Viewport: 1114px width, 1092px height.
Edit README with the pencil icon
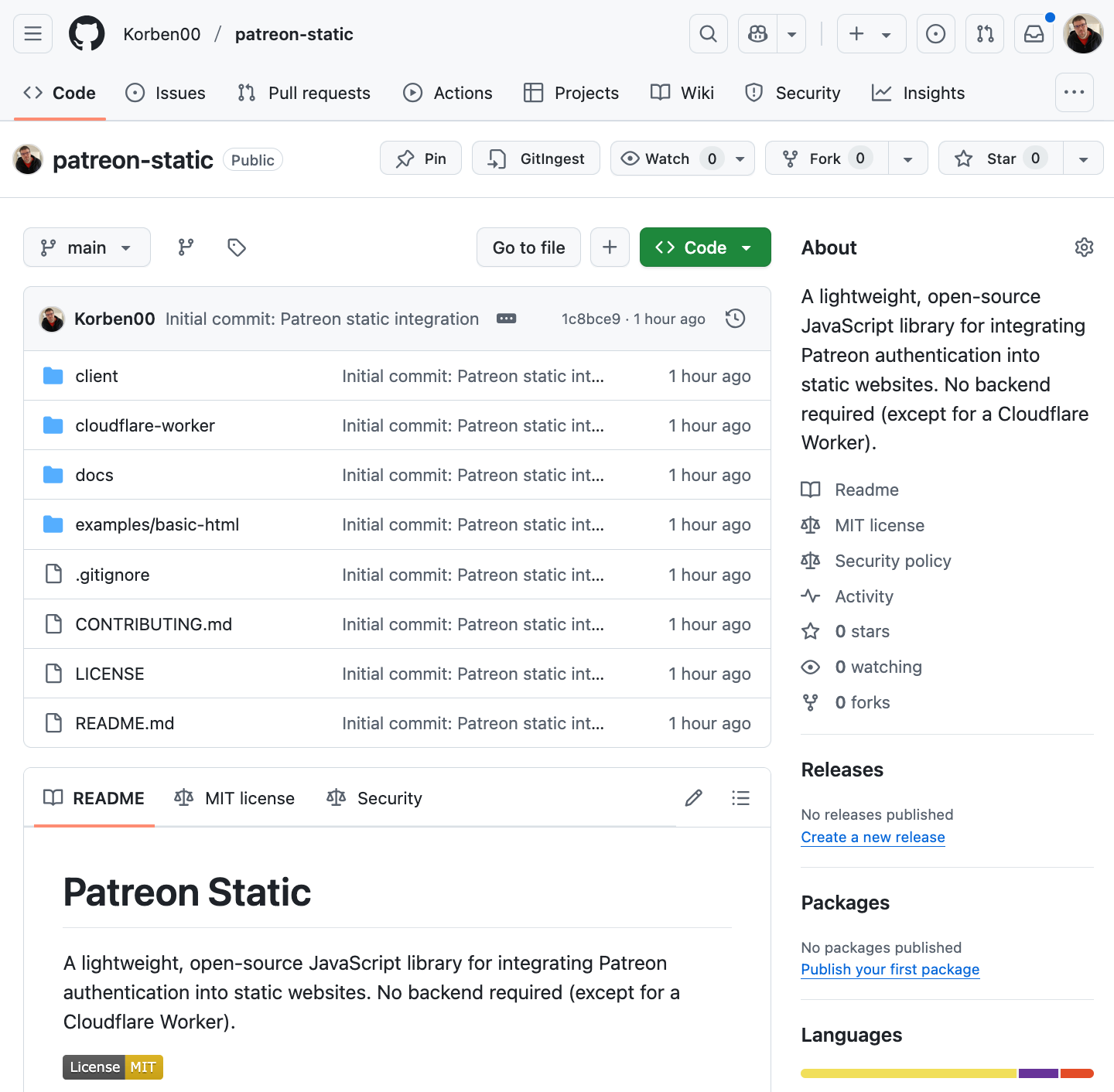pyautogui.click(x=694, y=798)
